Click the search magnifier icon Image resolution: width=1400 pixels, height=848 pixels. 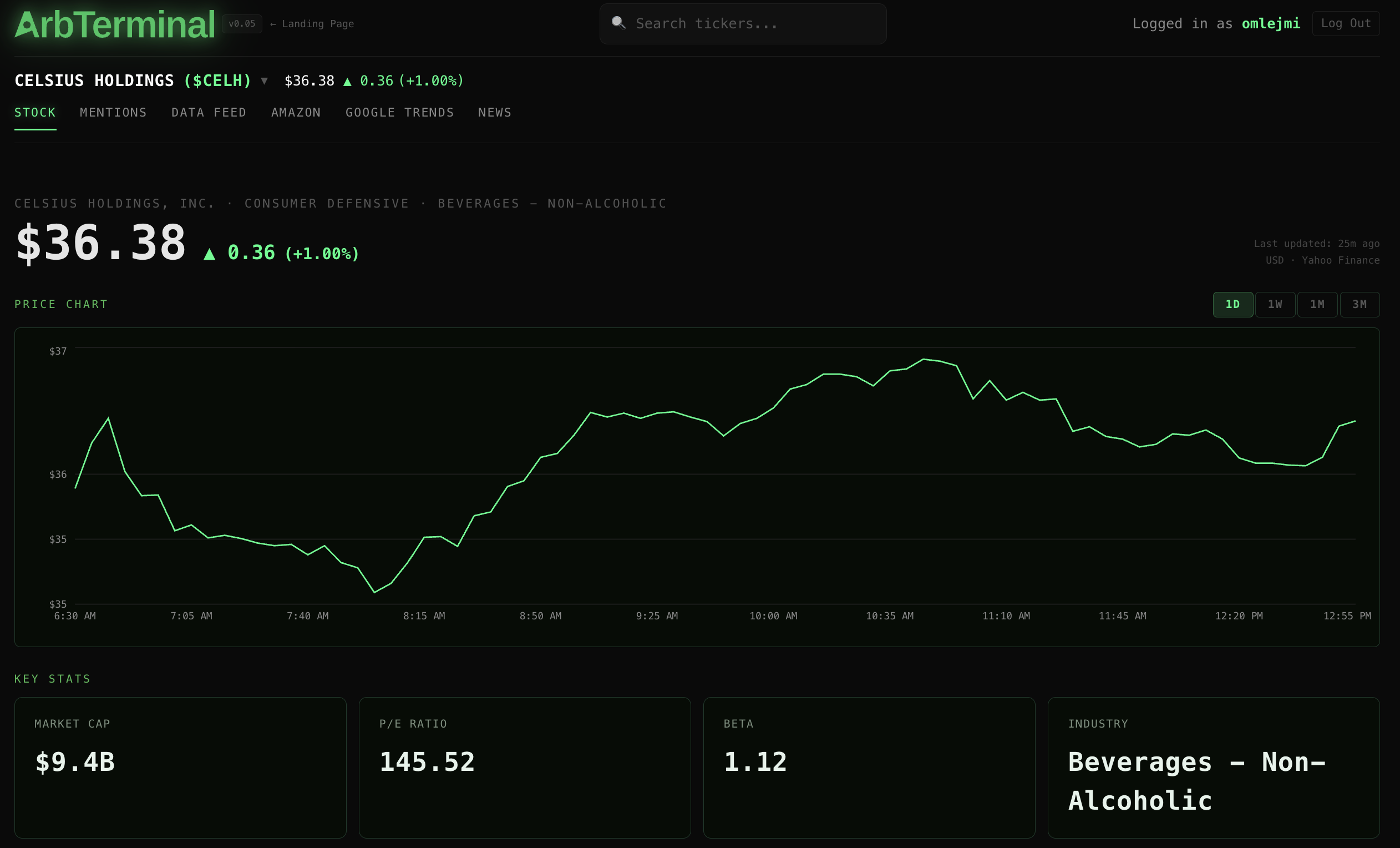coord(618,23)
